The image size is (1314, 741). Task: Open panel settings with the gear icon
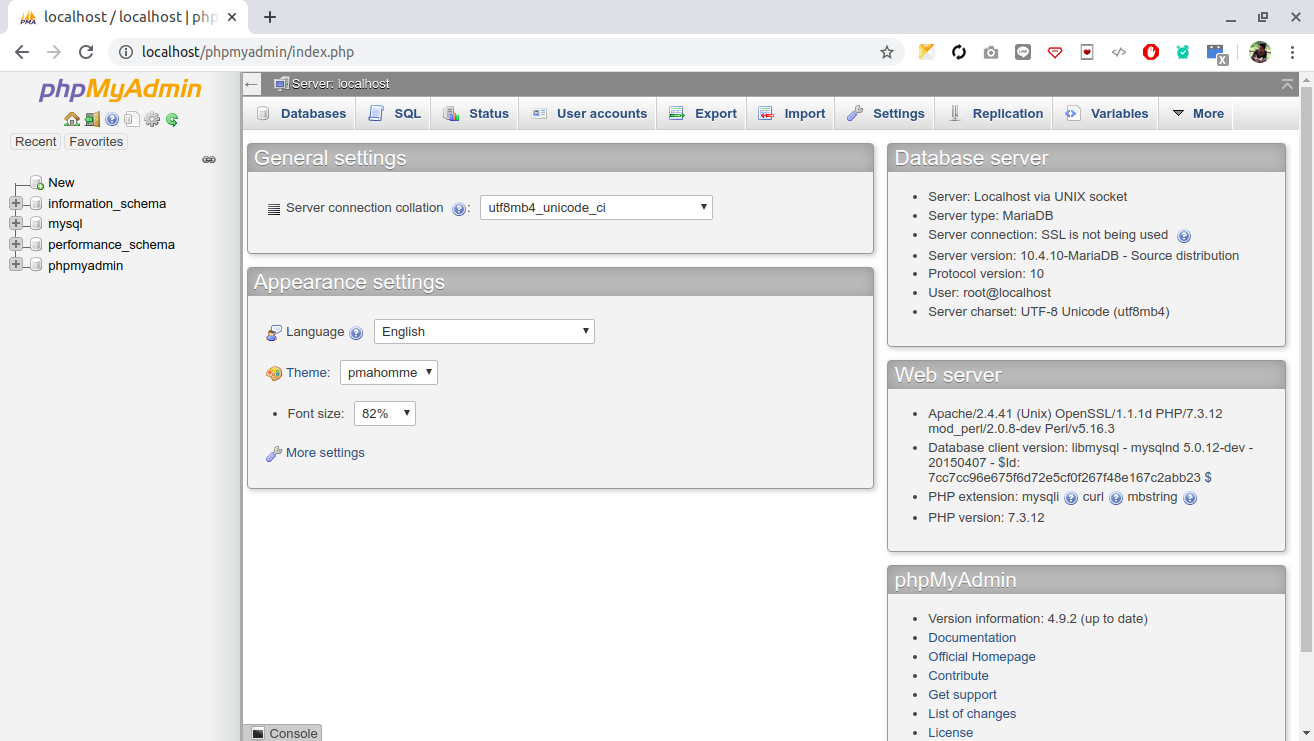(152, 119)
